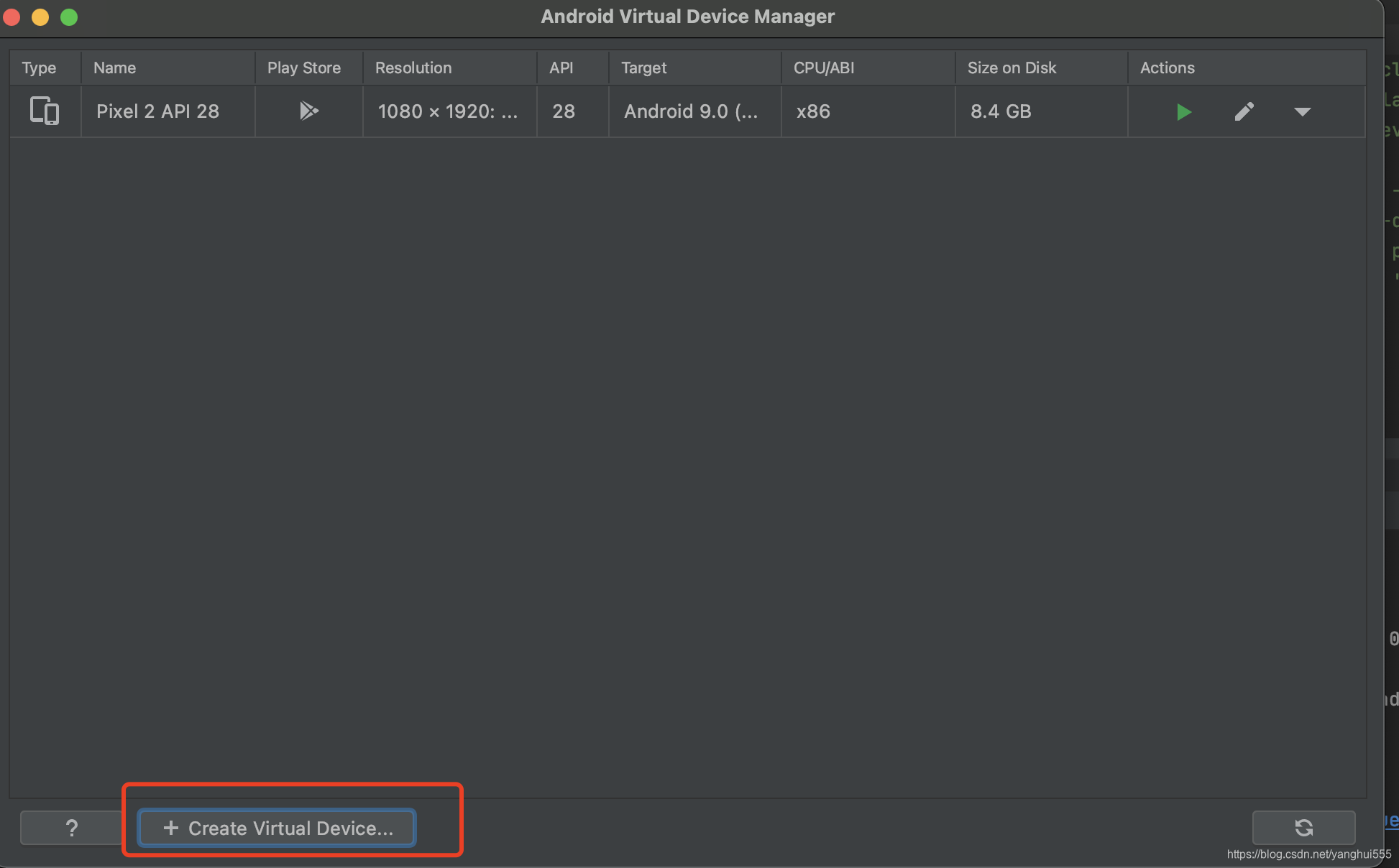Sort by the Name column header
The image size is (1399, 868).
click(x=115, y=68)
